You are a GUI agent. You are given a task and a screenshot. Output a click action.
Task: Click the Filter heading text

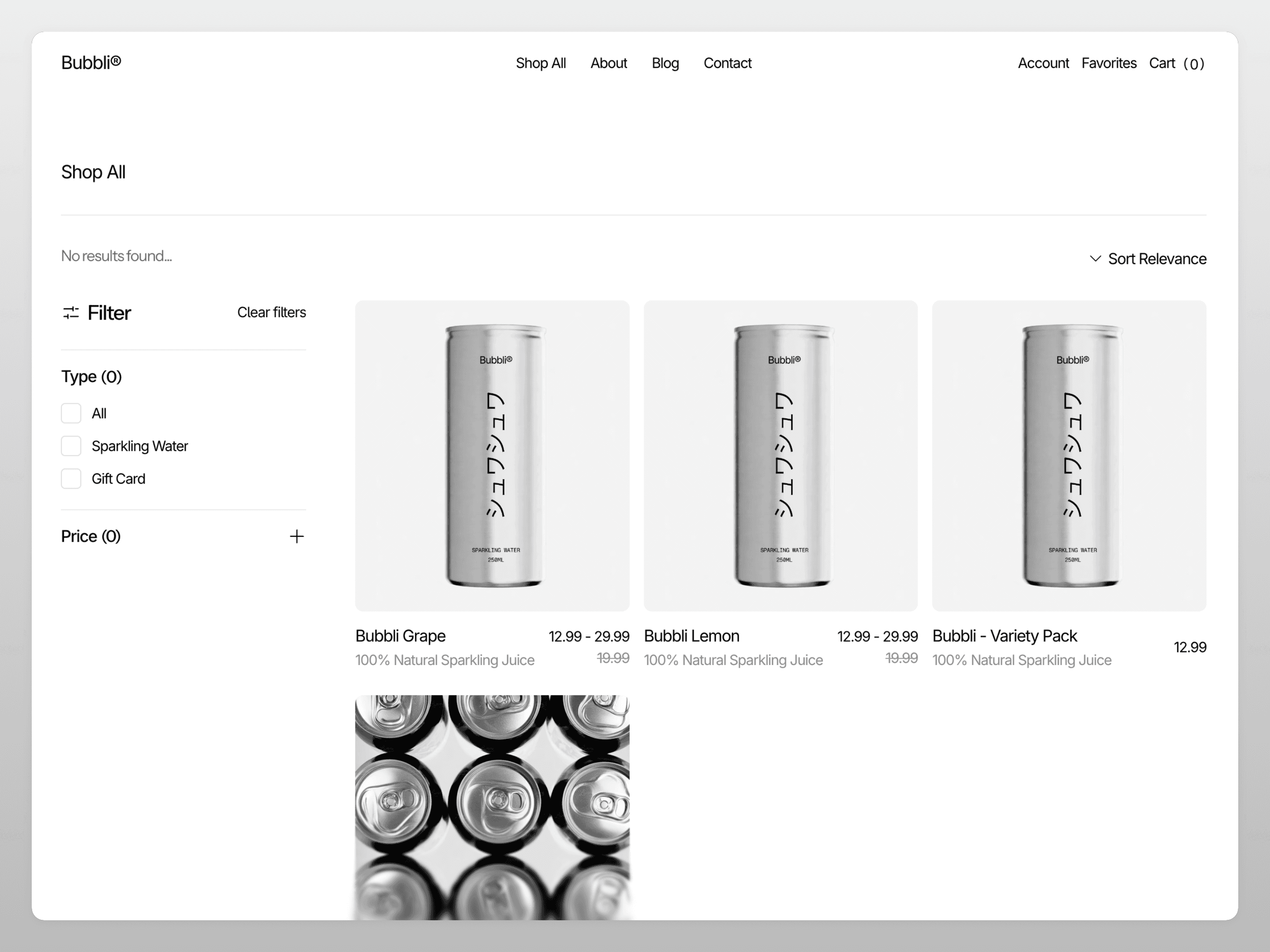click(x=109, y=313)
